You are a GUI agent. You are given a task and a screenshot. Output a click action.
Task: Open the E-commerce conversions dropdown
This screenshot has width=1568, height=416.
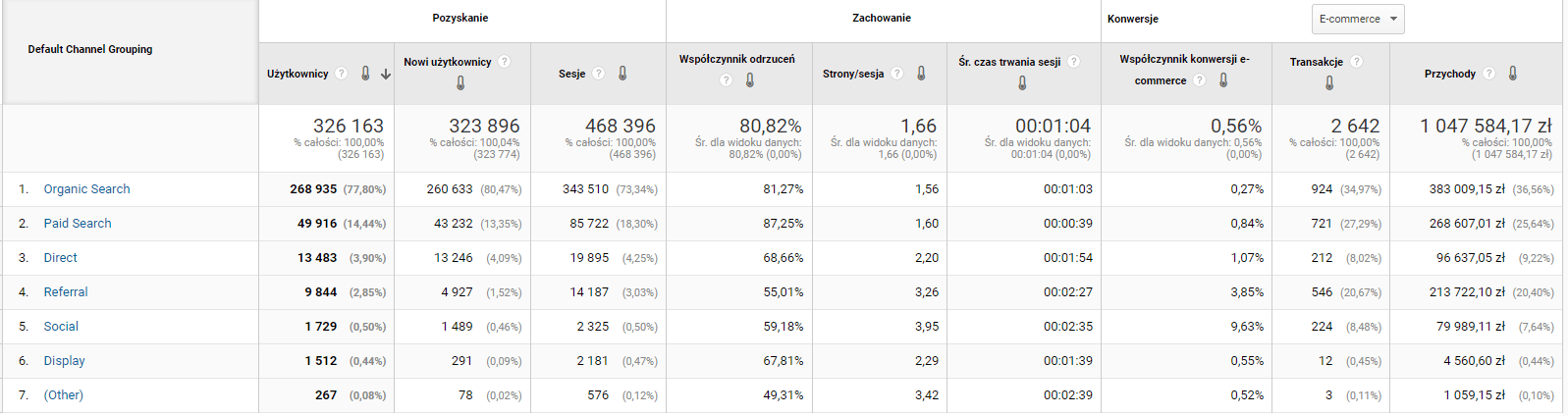(x=1358, y=19)
